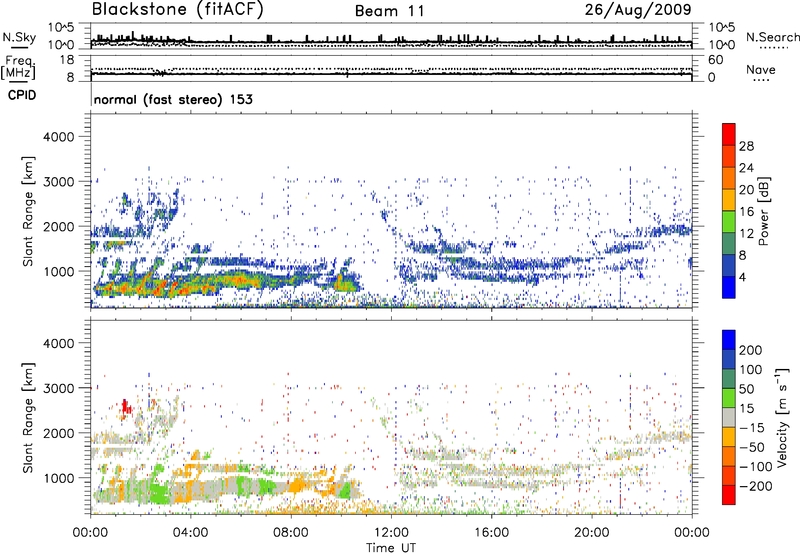Click the N.Search legend label
This screenshot has height=554, width=800.
(773, 37)
